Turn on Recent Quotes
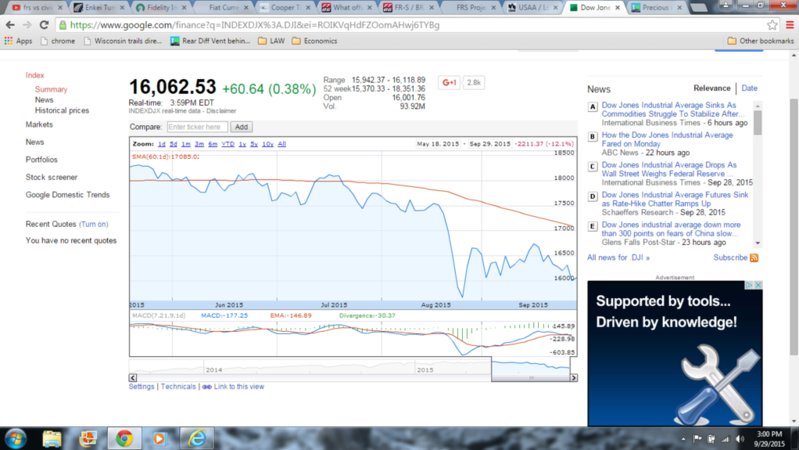The height and width of the screenshot is (450, 799). click(x=94, y=224)
